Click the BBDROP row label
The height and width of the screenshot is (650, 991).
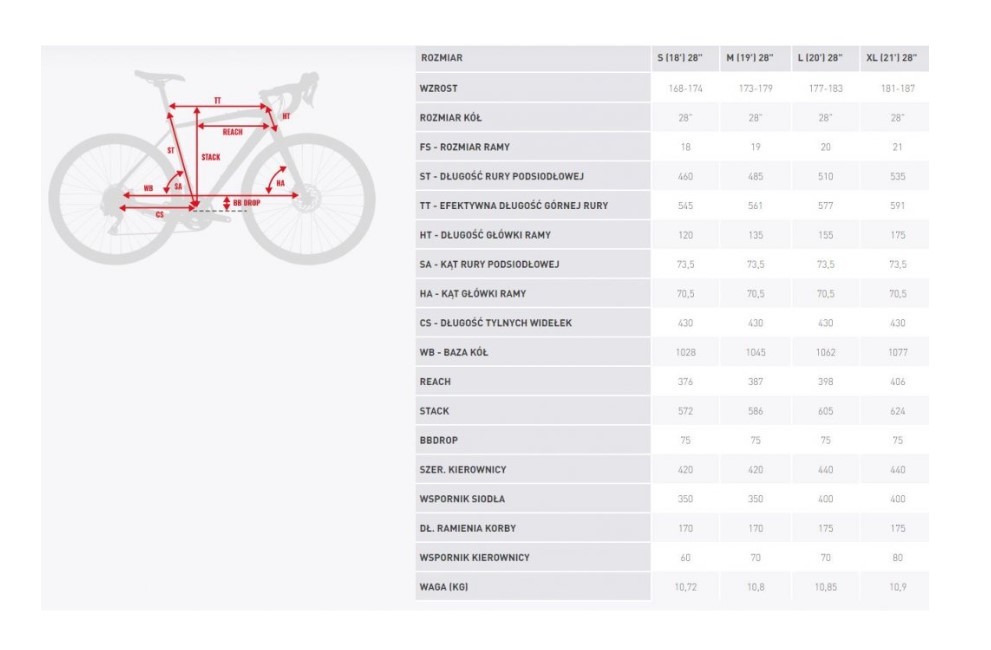[x=439, y=440]
